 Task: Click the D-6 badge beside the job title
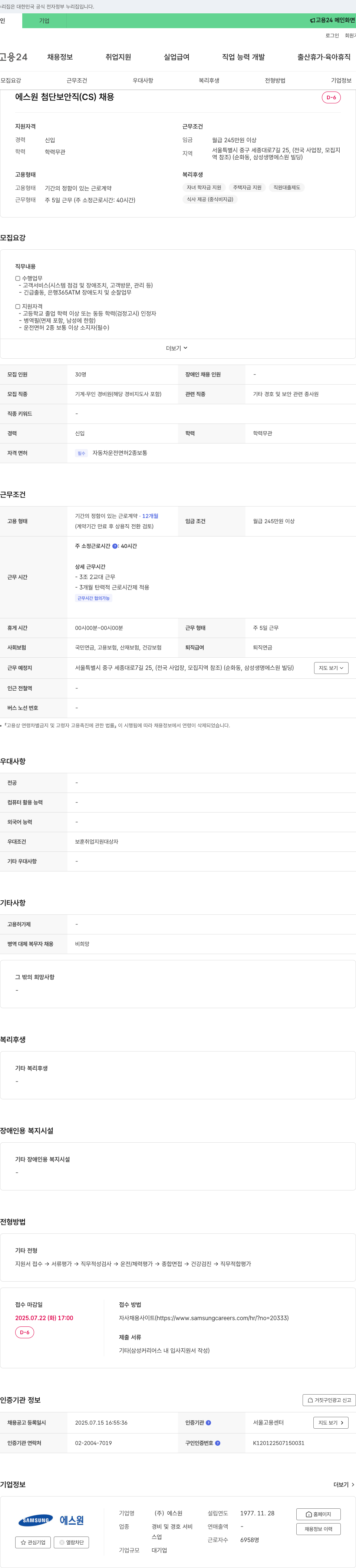pos(331,97)
